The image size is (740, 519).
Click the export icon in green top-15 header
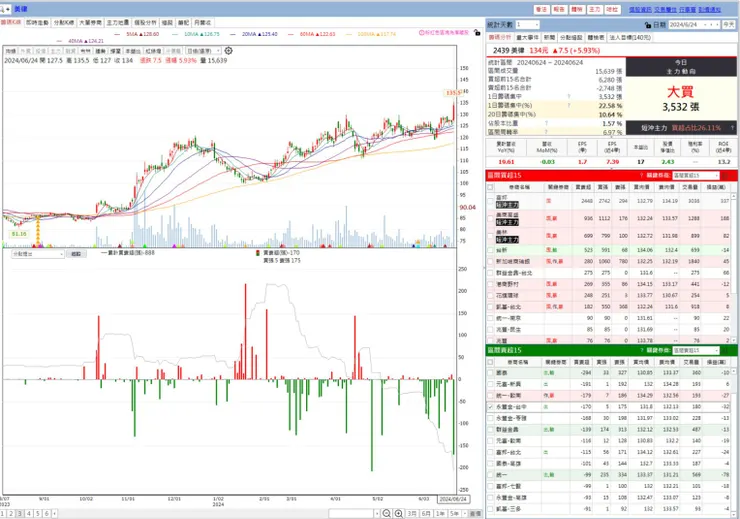pos(726,350)
